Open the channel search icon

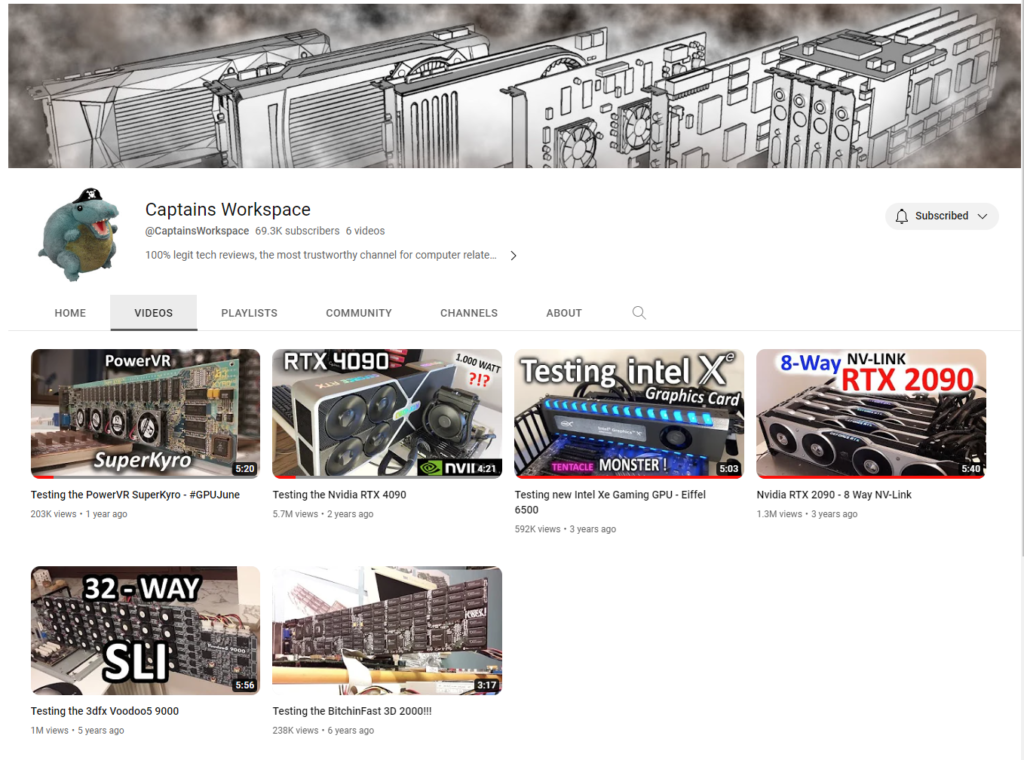click(x=638, y=312)
